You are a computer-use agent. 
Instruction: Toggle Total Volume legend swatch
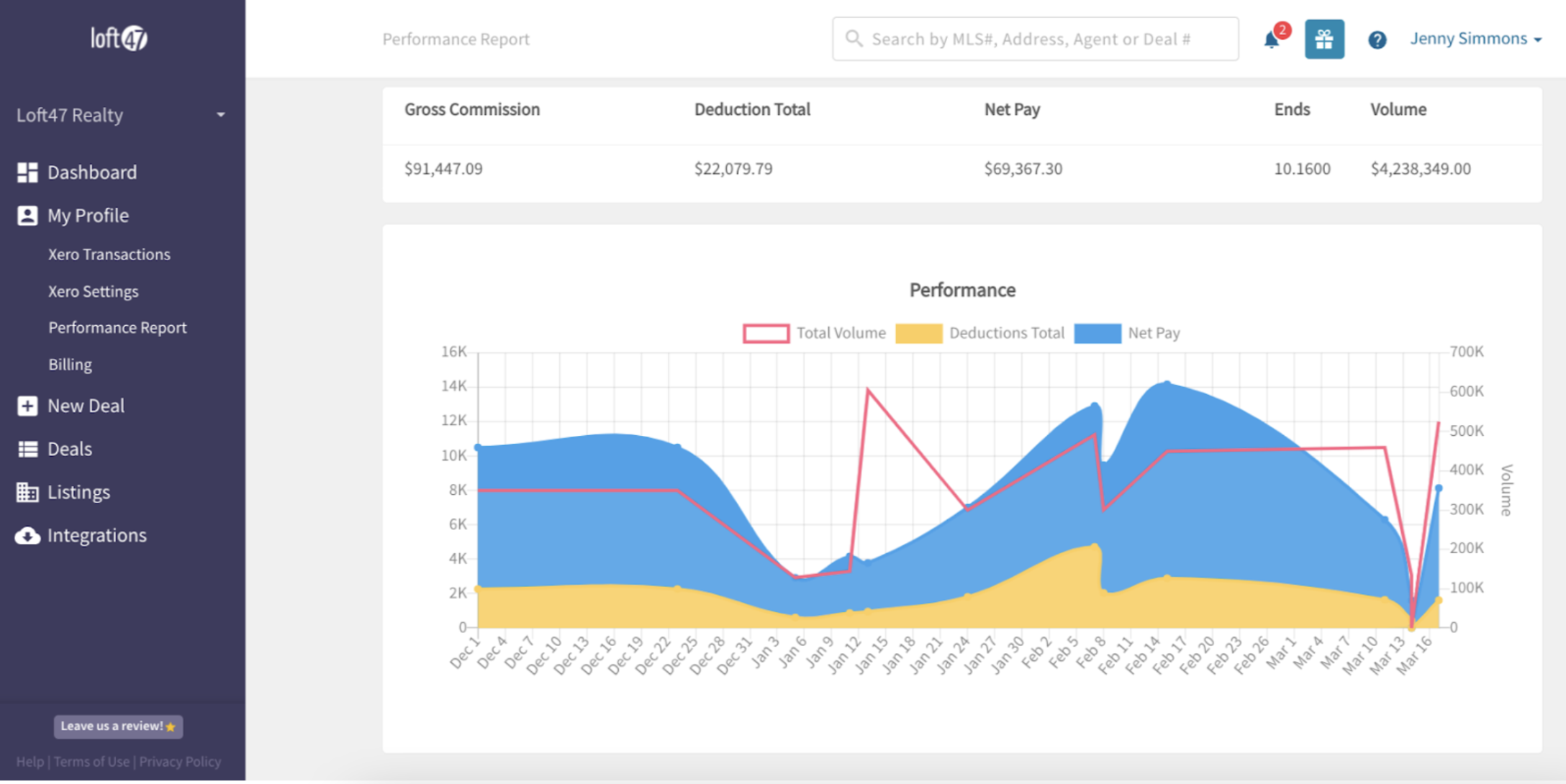tap(766, 334)
